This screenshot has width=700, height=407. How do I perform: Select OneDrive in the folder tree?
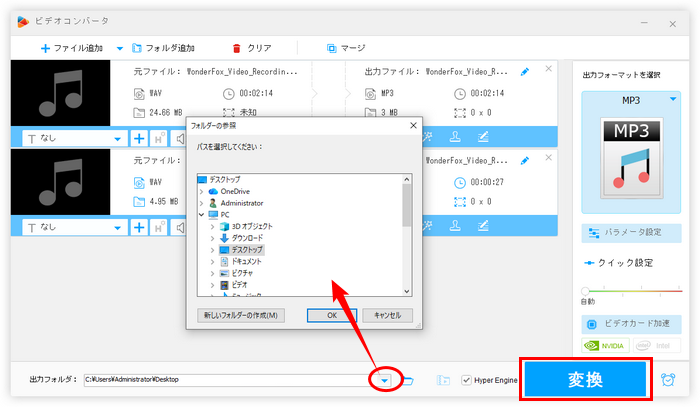(235, 191)
